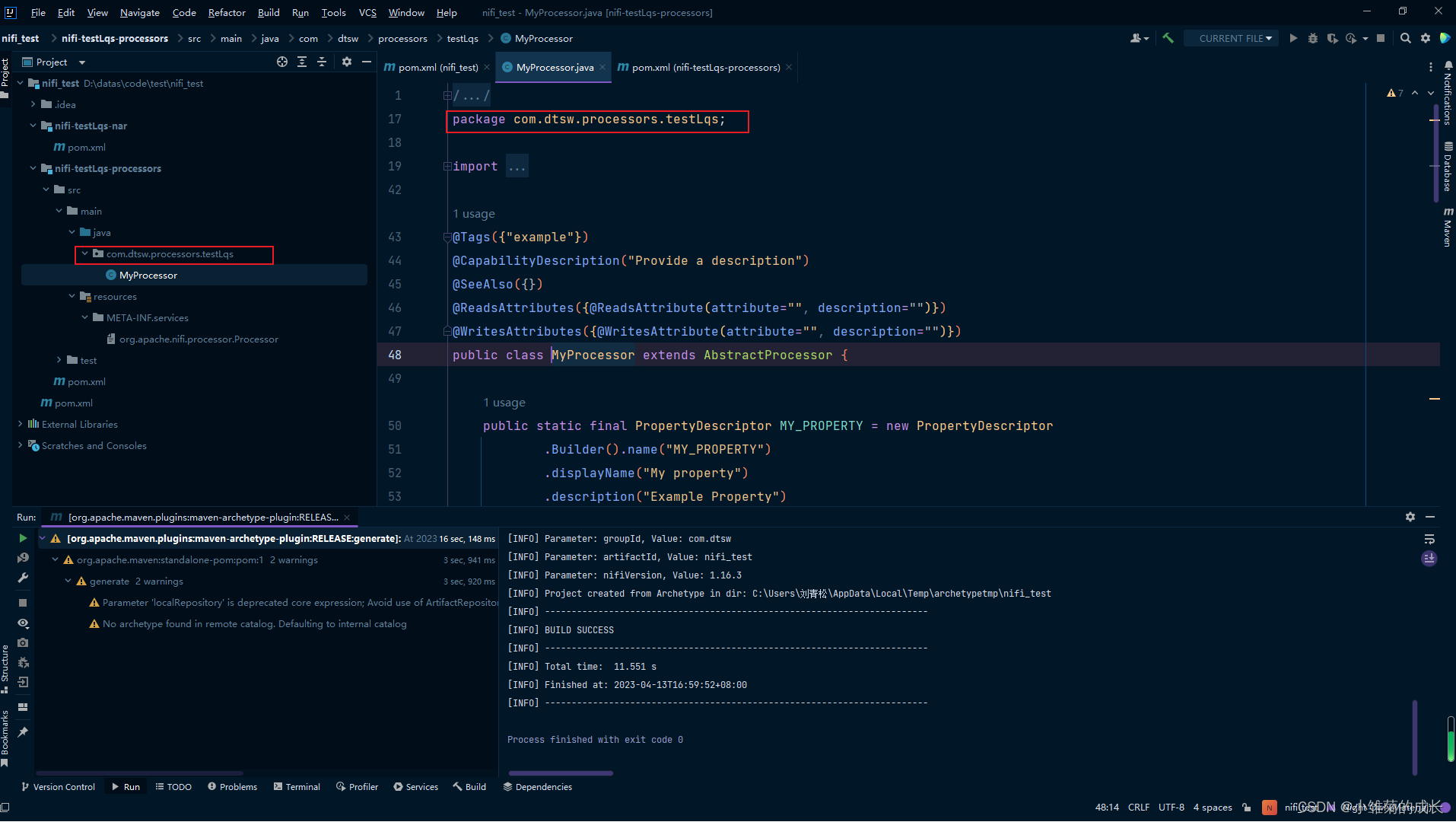The image size is (1456, 822).
Task: Open the Maven tool window
Action: tap(1448, 227)
